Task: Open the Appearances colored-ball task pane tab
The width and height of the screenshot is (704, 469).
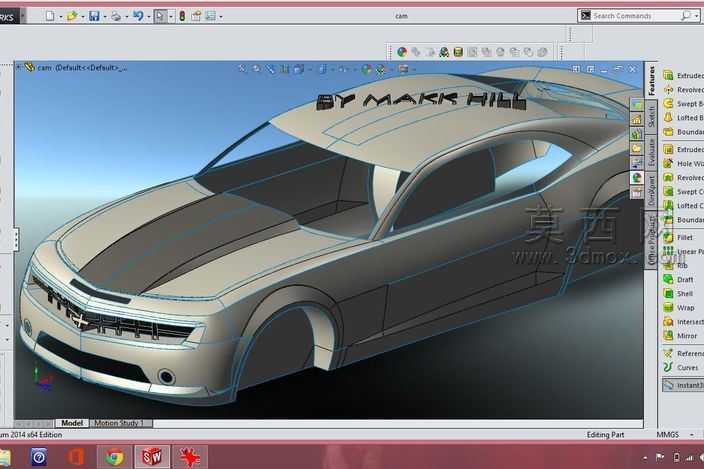Action: coord(637,178)
